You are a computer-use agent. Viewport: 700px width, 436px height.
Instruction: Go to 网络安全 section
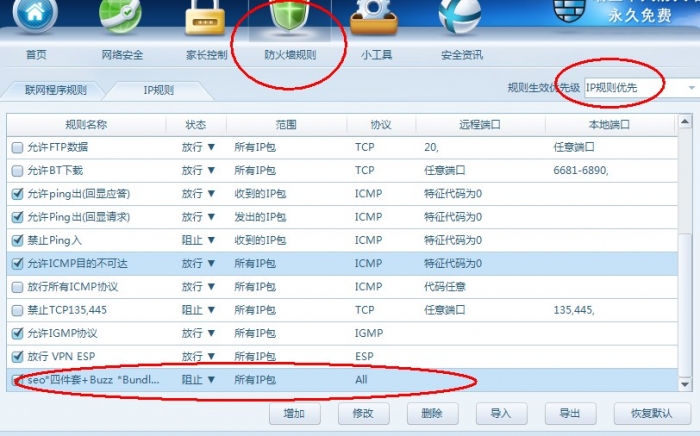(122, 55)
